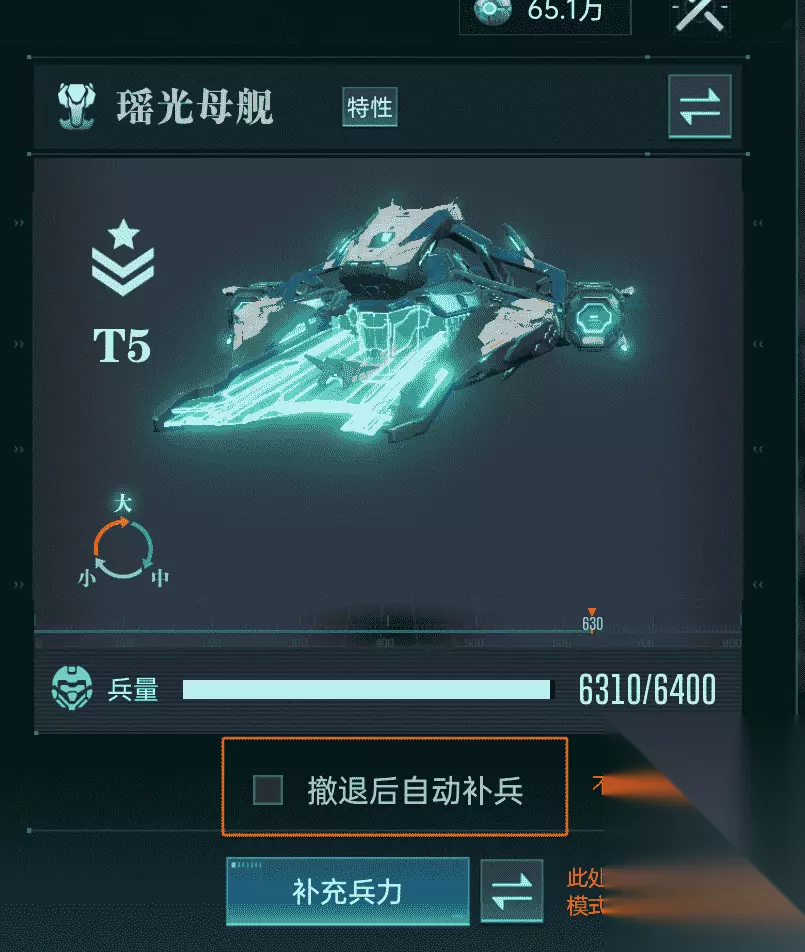Click the swap ship icon beside 瑶光母舰
This screenshot has width=805, height=952.
[699, 107]
